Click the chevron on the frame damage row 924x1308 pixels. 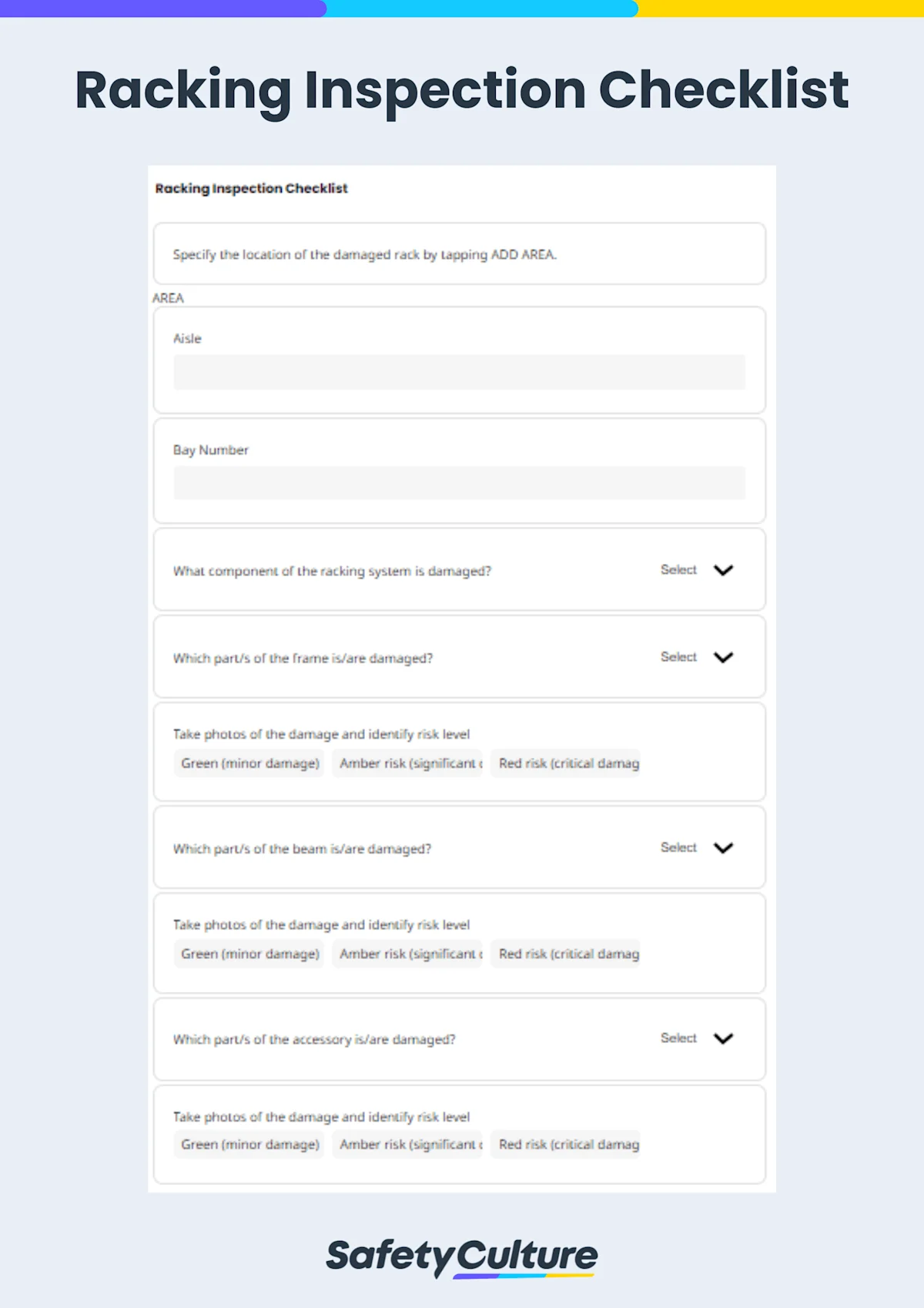[722, 658]
